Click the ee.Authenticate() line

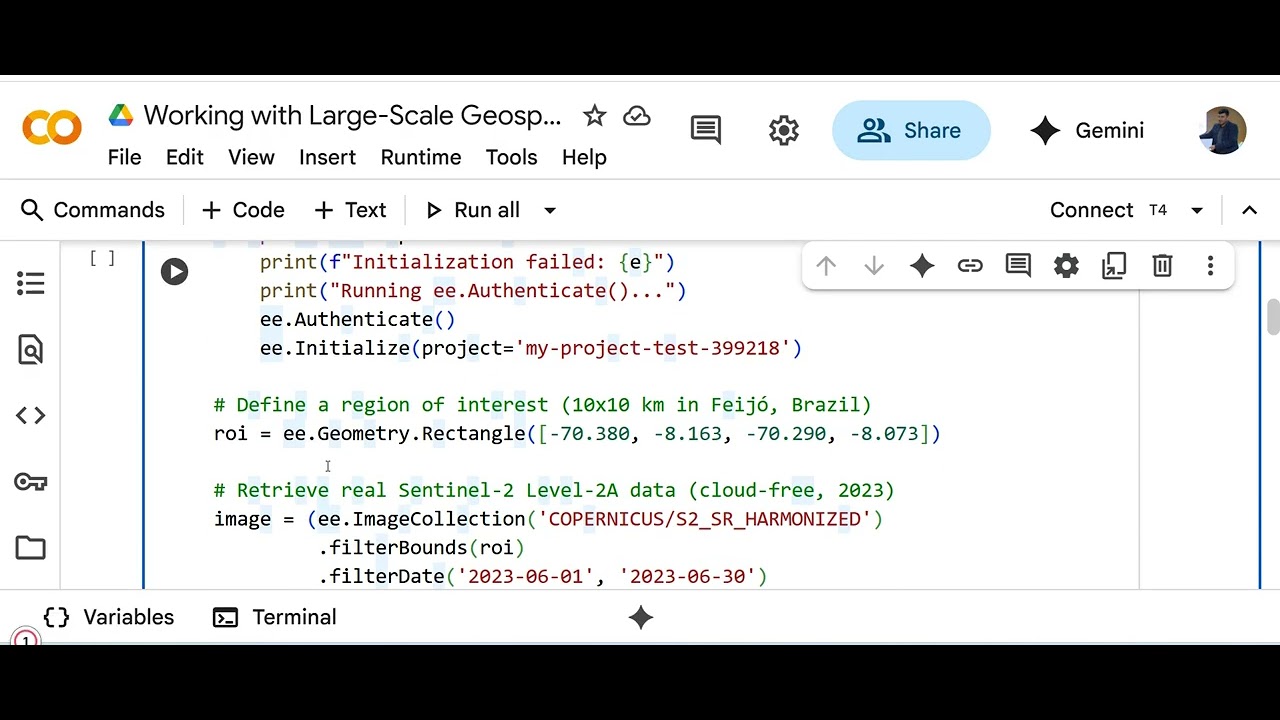click(x=357, y=319)
